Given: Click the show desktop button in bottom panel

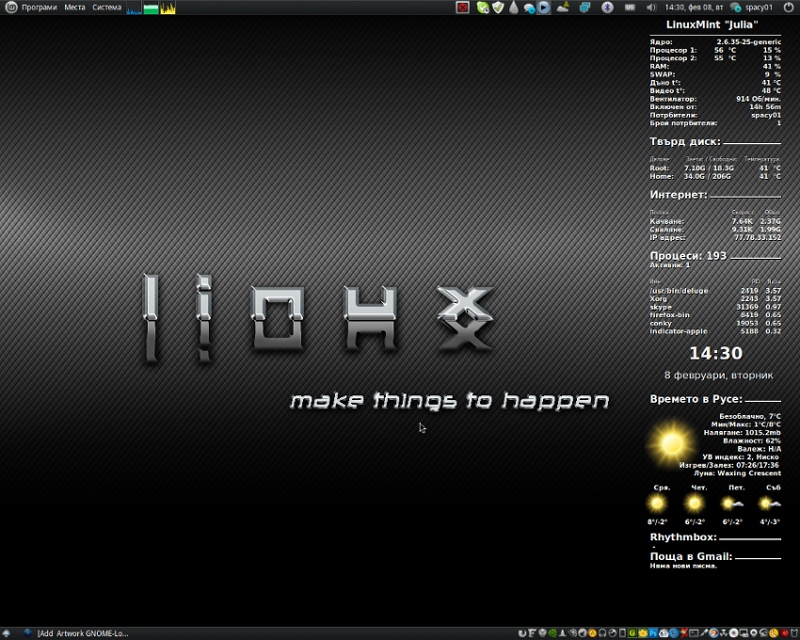Looking at the screenshot, I should tap(7, 633).
